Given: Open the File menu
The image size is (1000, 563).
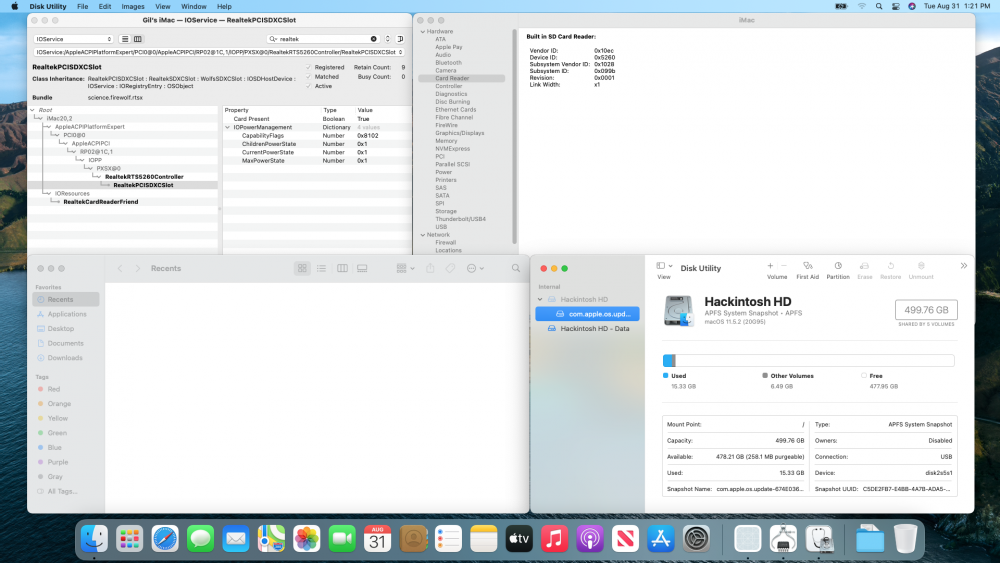Looking at the screenshot, I should tap(83, 6).
